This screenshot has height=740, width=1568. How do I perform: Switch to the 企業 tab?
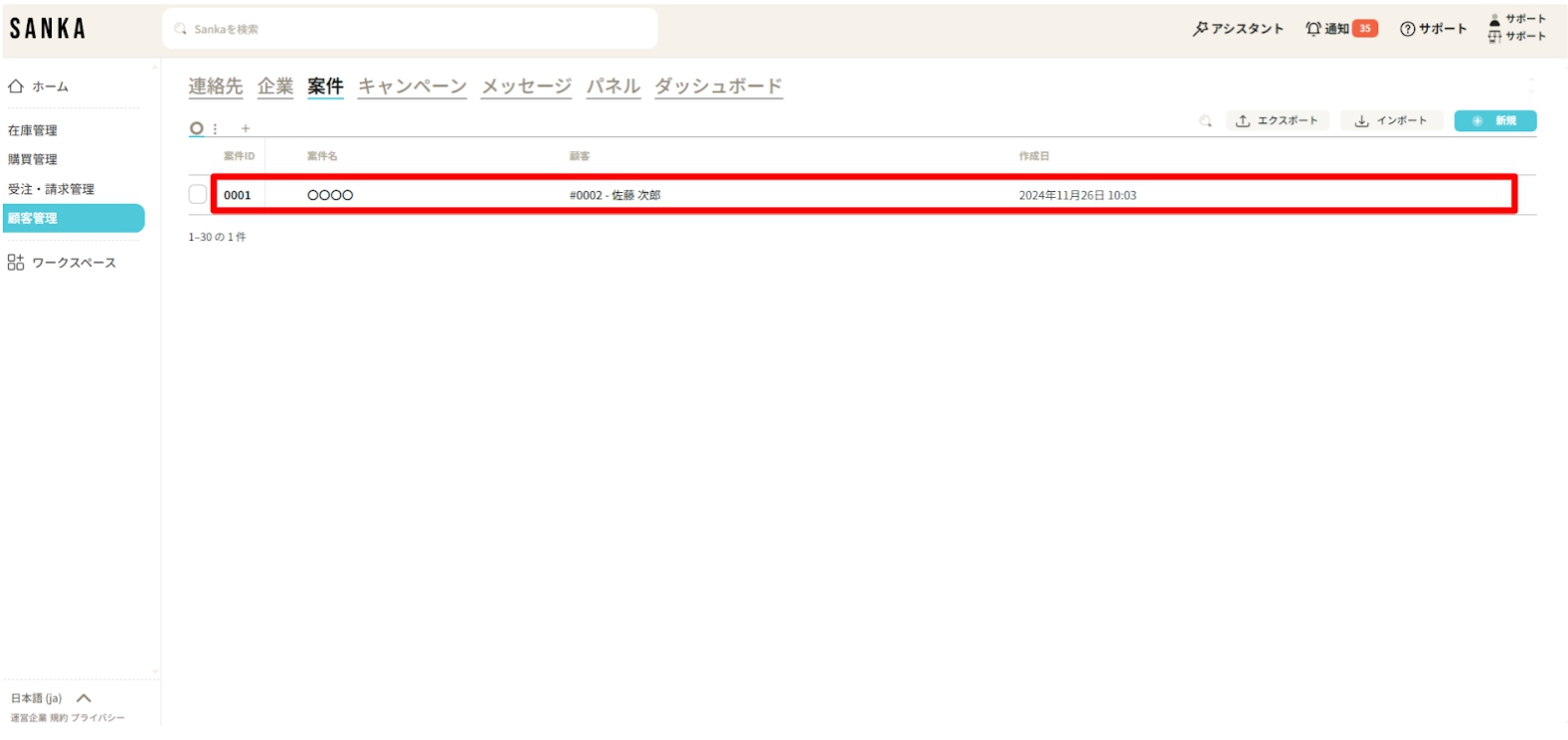[x=275, y=87]
